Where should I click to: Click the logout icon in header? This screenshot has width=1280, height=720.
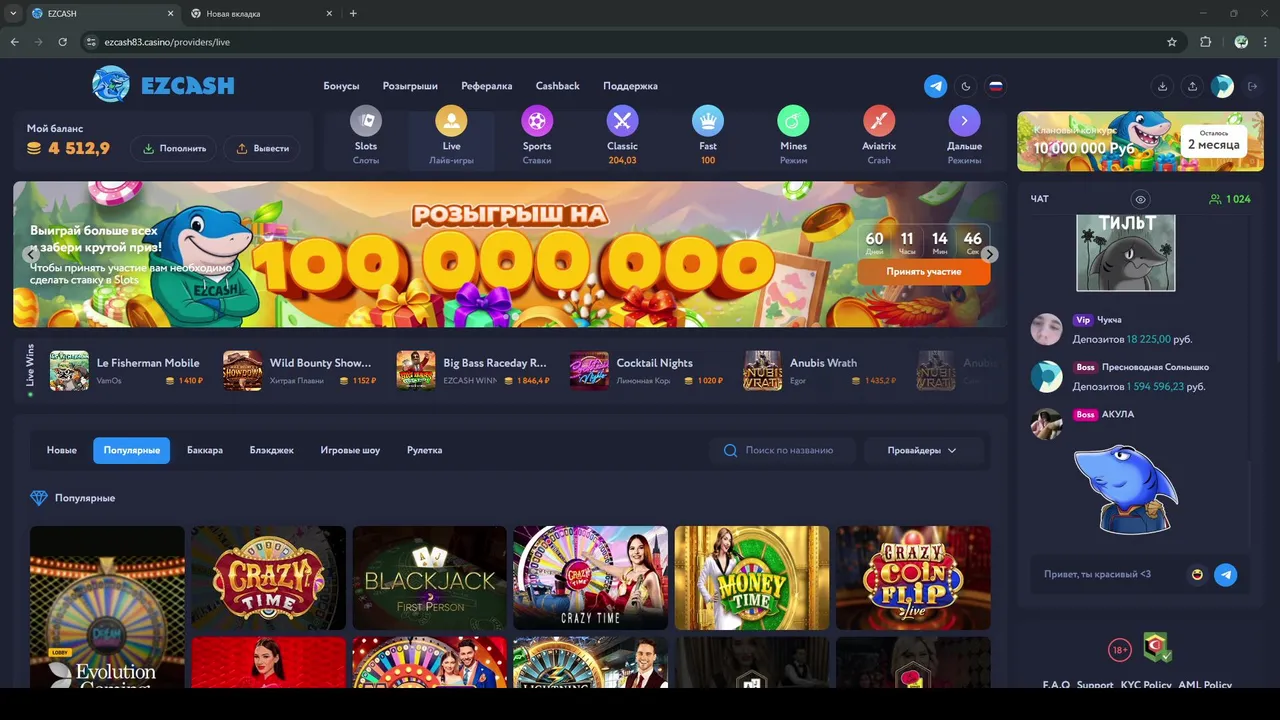(1253, 86)
